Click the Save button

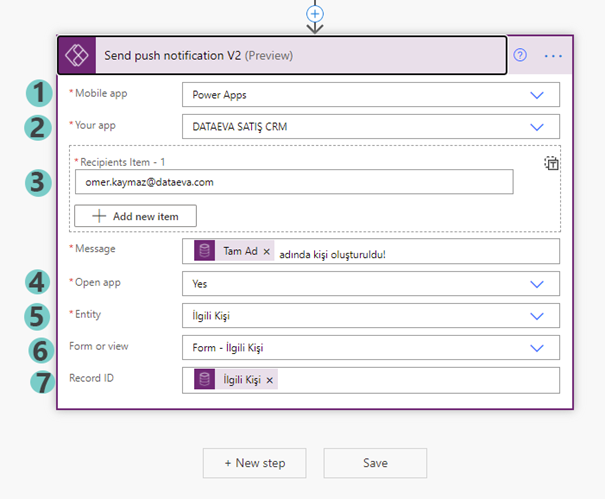click(x=375, y=463)
